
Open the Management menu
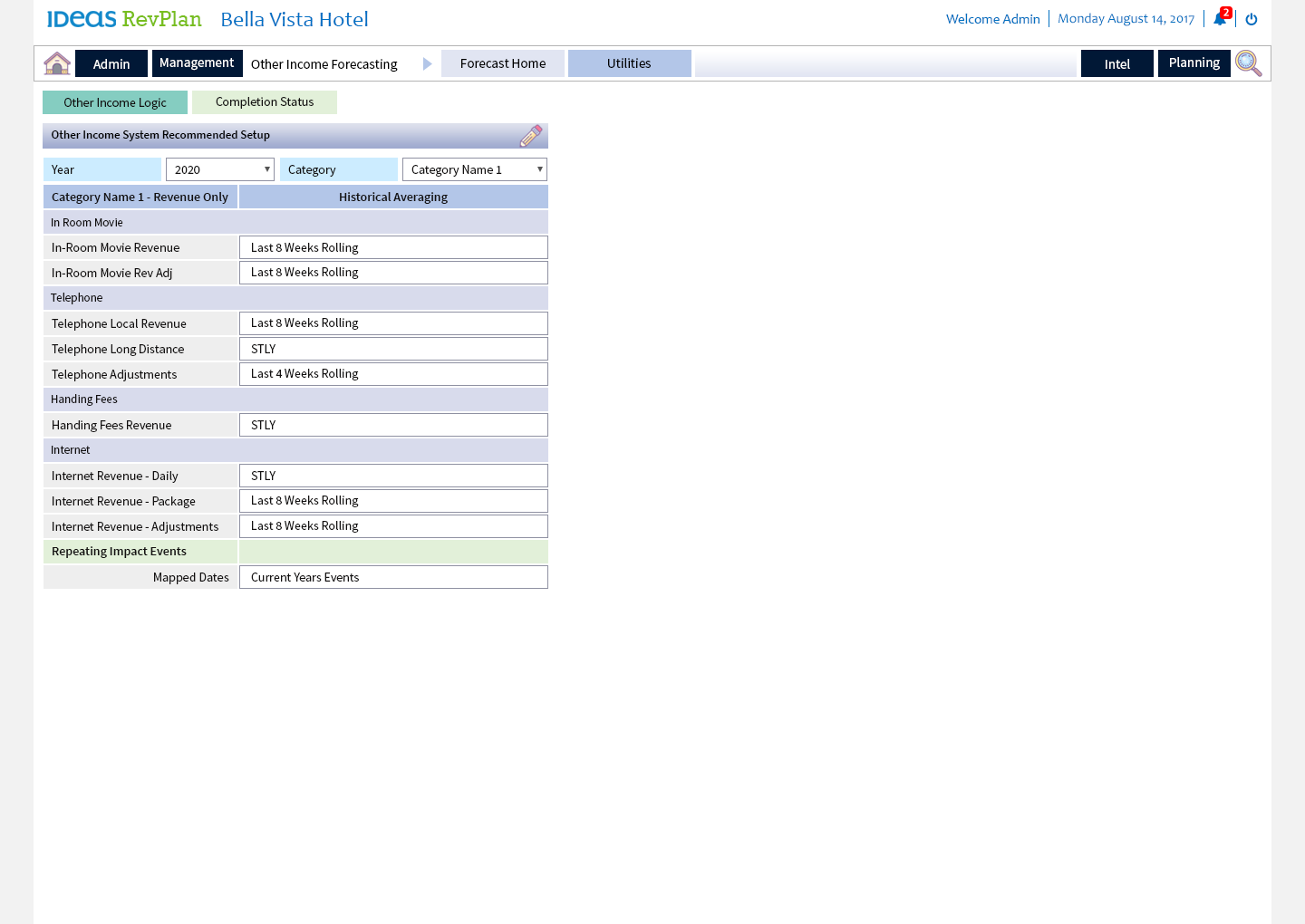click(197, 63)
